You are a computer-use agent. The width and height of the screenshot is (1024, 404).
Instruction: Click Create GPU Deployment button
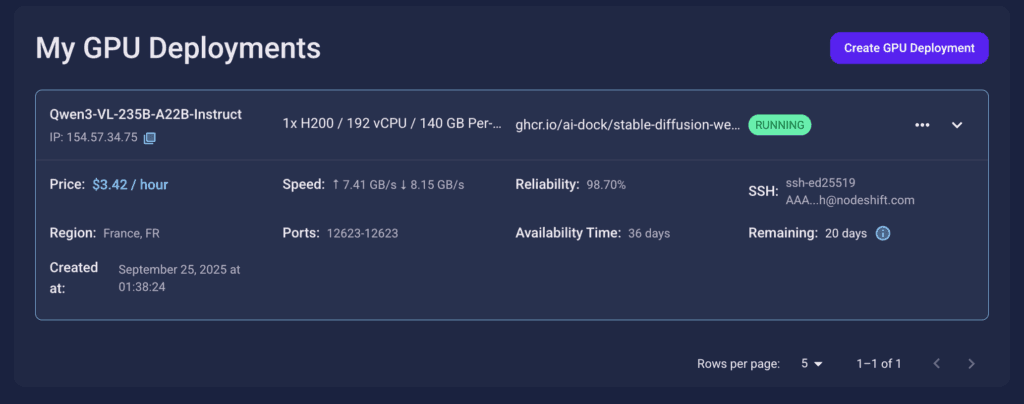coord(909,48)
